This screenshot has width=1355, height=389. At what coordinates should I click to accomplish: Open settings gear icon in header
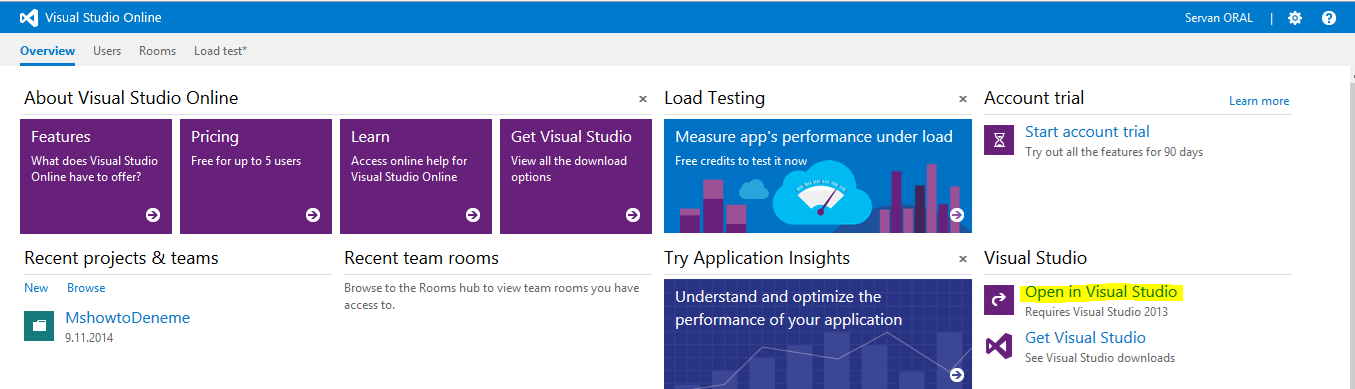tap(1295, 18)
